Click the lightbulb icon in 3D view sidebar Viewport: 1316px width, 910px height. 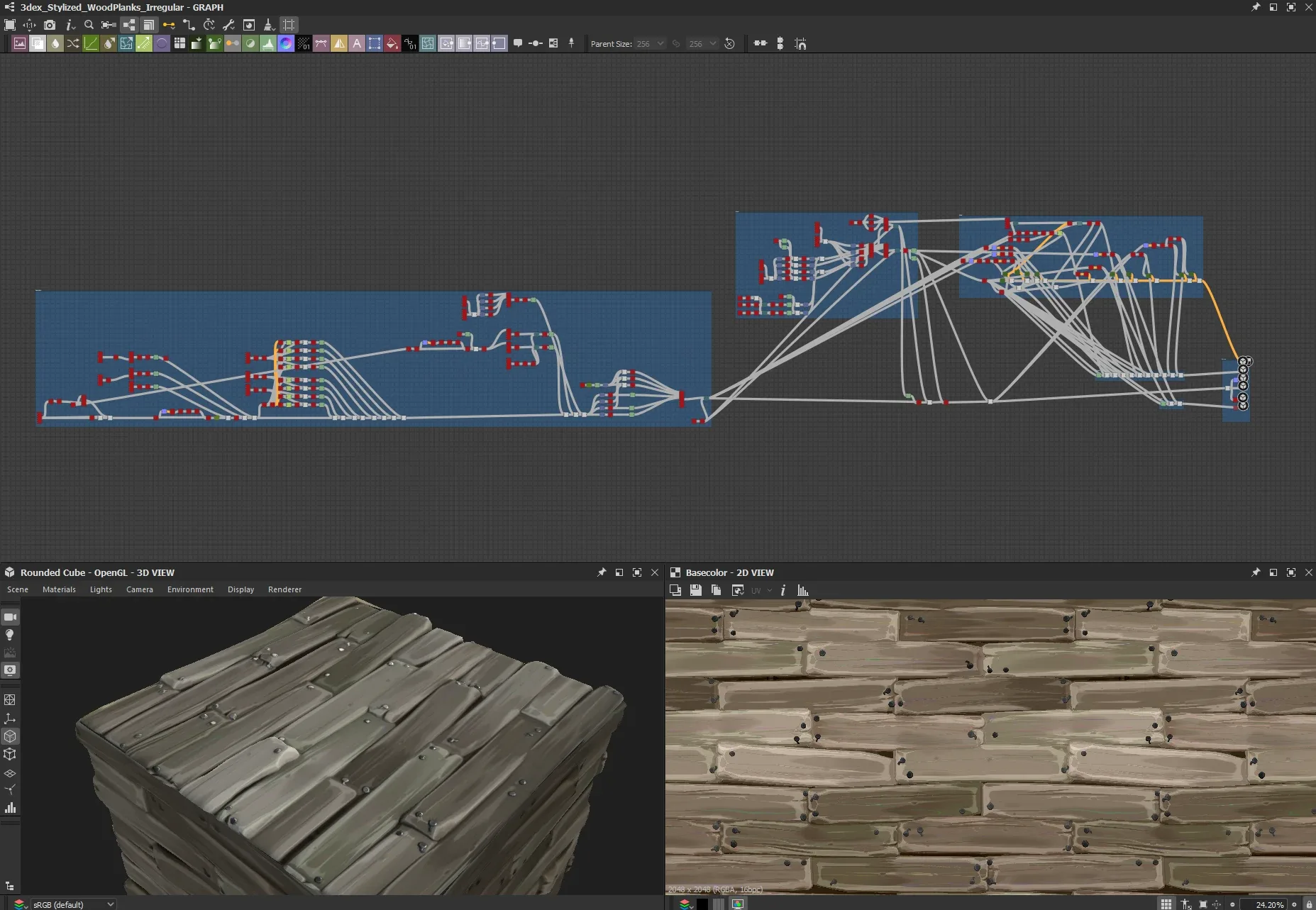pos(10,635)
